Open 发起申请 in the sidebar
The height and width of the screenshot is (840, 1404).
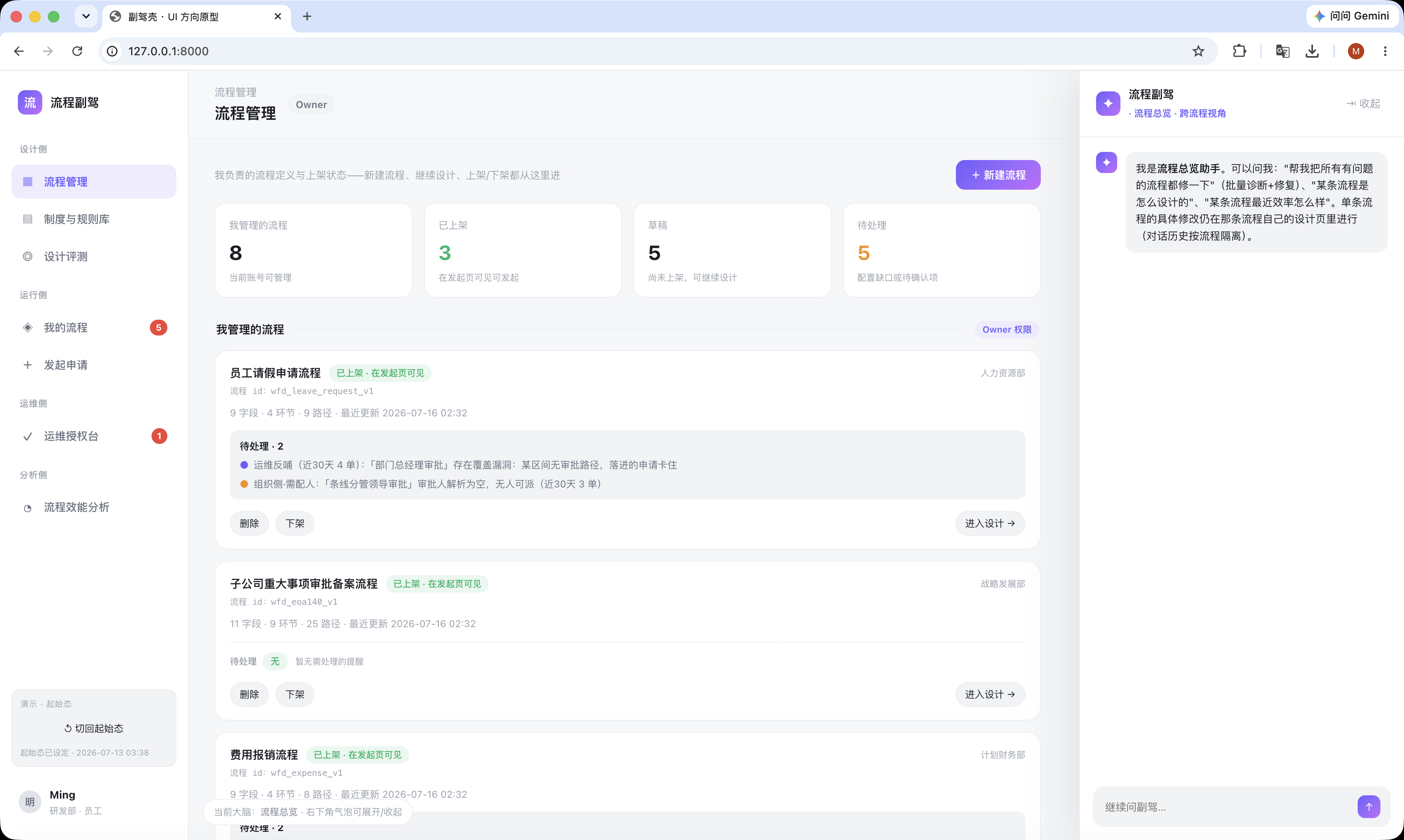point(94,365)
